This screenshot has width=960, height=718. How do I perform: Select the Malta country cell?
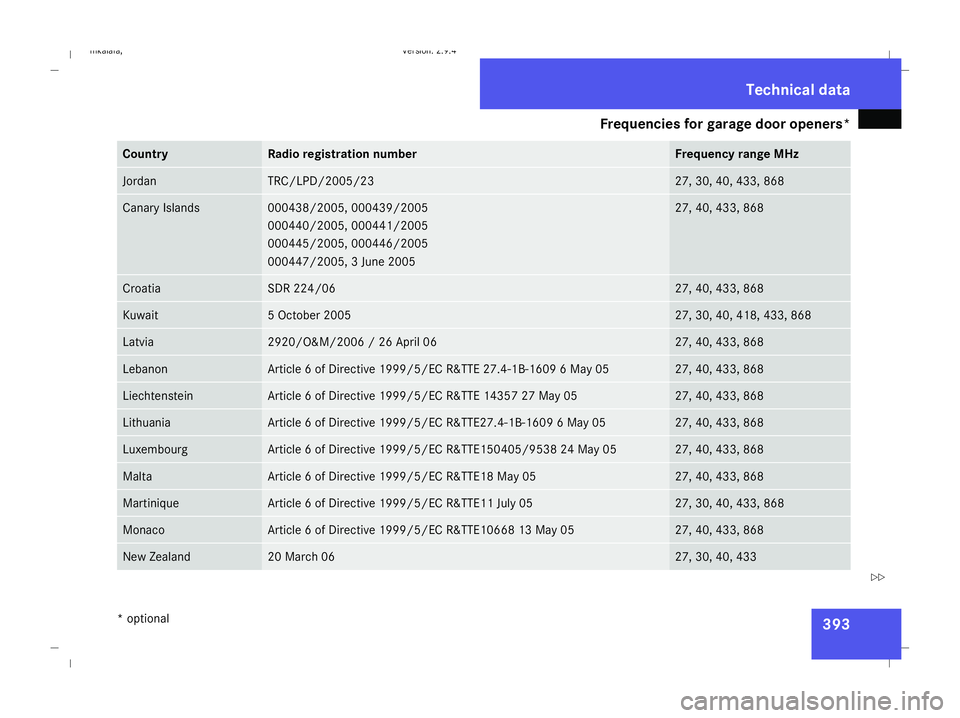[x=189, y=477]
